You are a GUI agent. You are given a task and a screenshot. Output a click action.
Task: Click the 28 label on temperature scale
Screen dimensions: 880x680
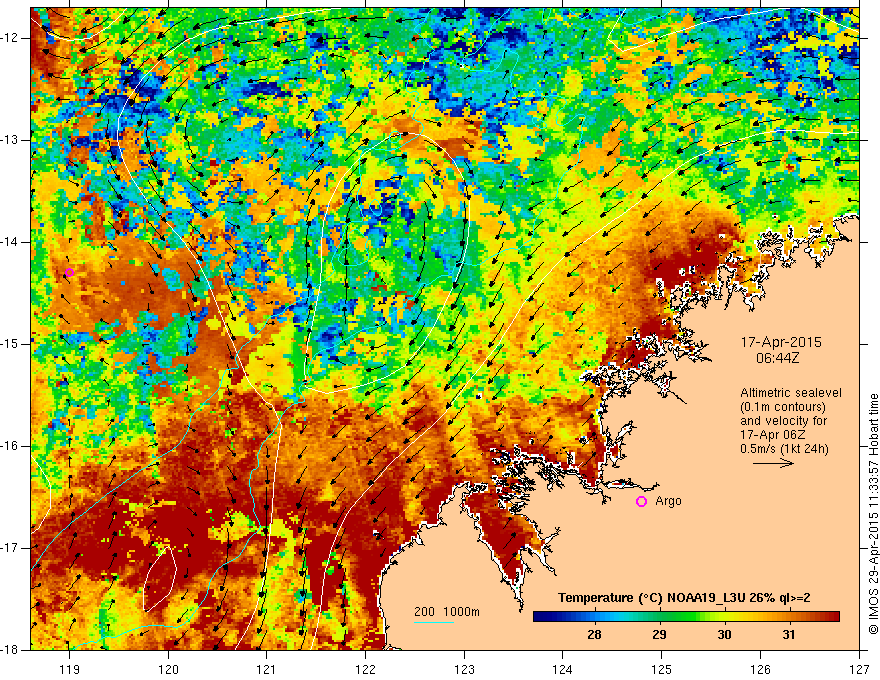(594, 635)
